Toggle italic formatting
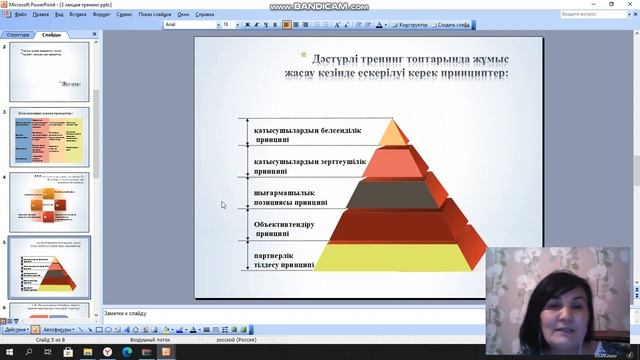The width and height of the screenshot is (640, 360). point(257,25)
